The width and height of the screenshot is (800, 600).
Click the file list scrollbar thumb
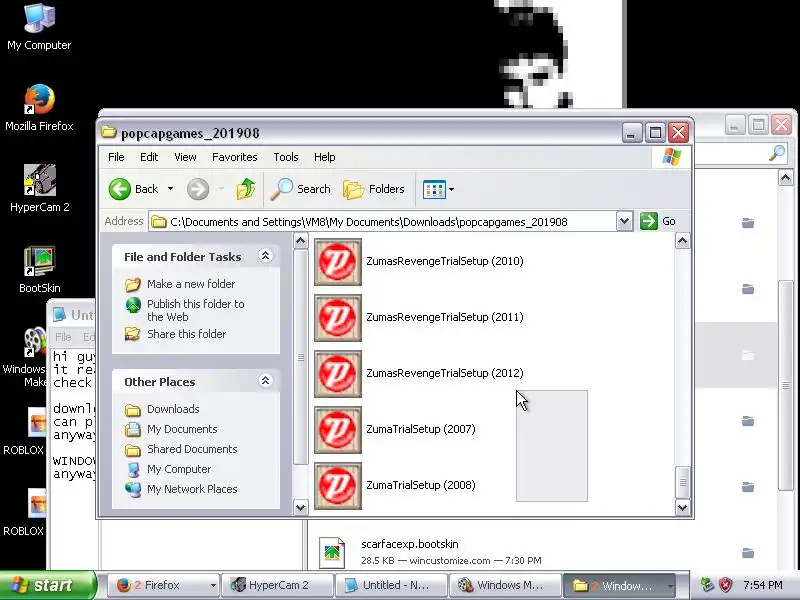[x=683, y=482]
